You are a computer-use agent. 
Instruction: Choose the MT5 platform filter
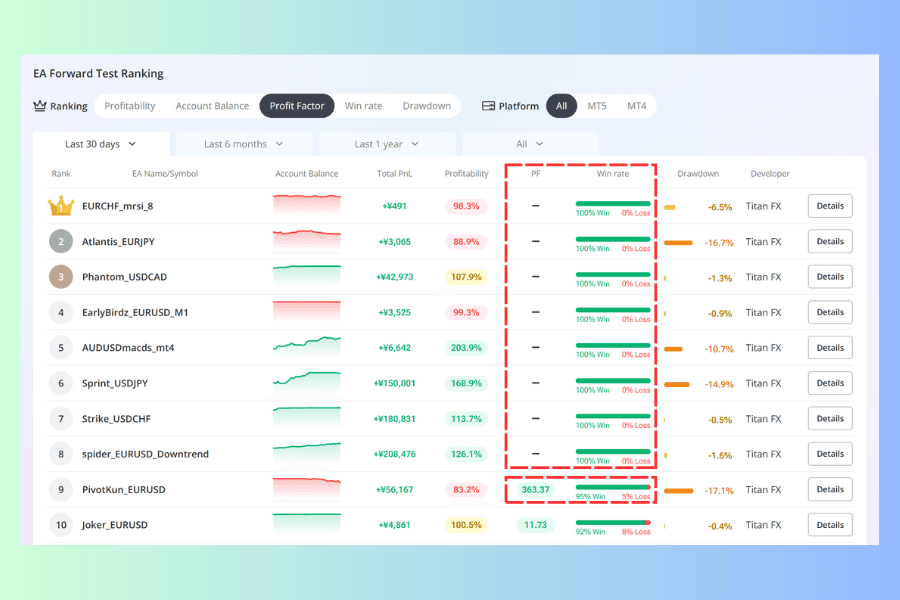pos(597,106)
